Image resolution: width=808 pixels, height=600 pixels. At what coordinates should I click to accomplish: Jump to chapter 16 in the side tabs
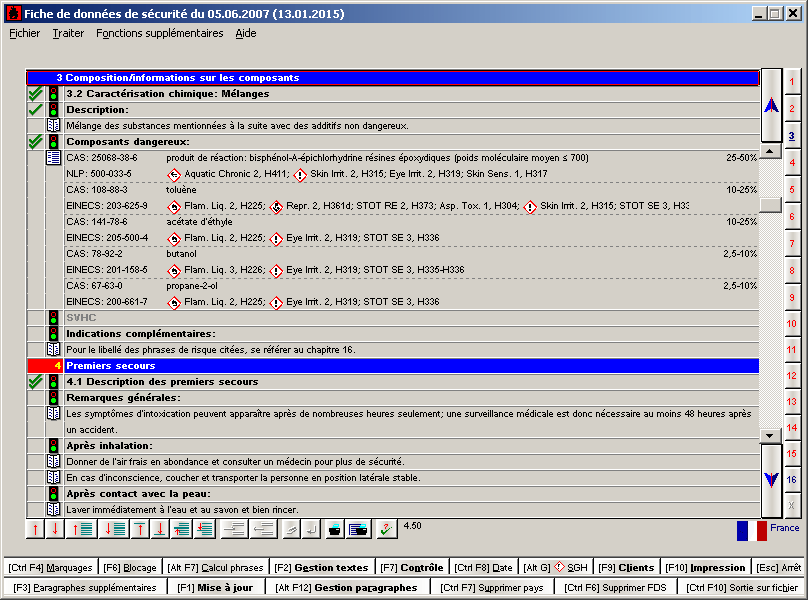(792, 479)
